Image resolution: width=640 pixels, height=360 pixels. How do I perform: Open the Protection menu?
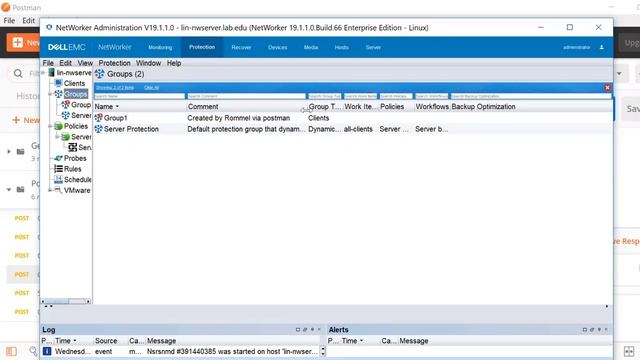click(114, 63)
